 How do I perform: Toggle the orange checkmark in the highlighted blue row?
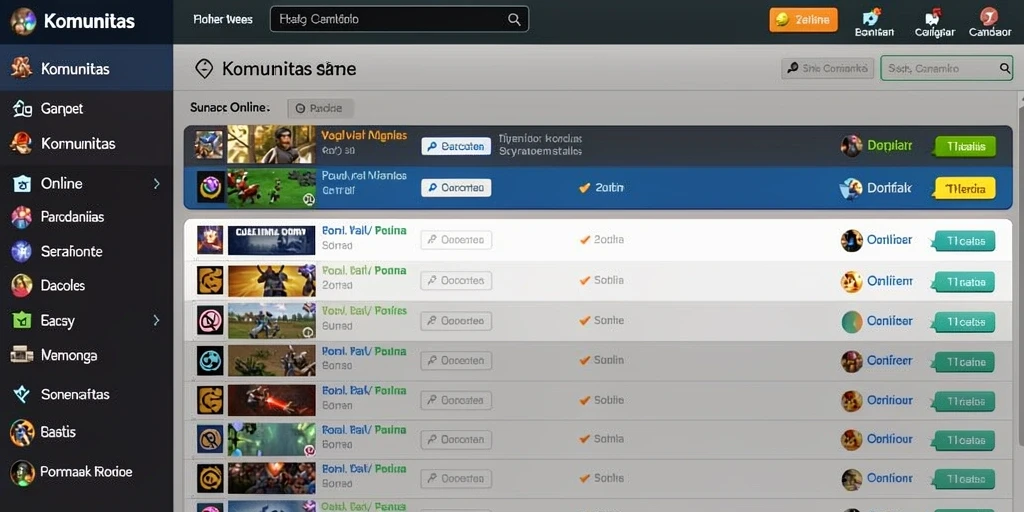(x=584, y=188)
